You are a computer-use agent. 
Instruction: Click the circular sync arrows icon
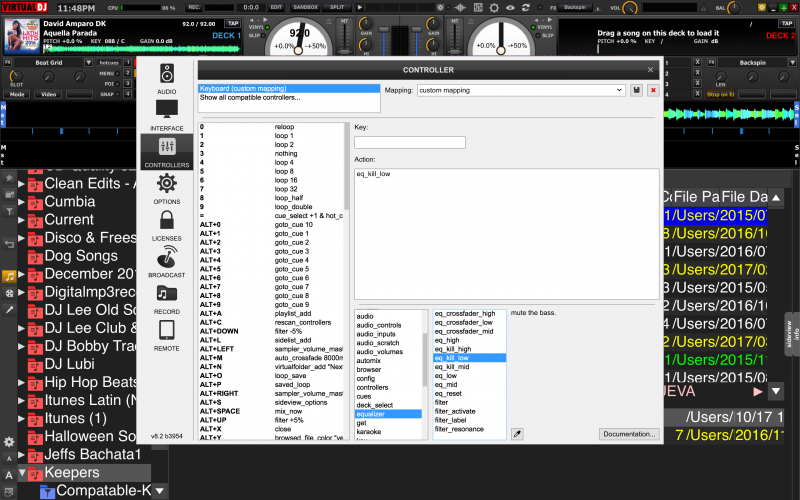coord(526,7)
